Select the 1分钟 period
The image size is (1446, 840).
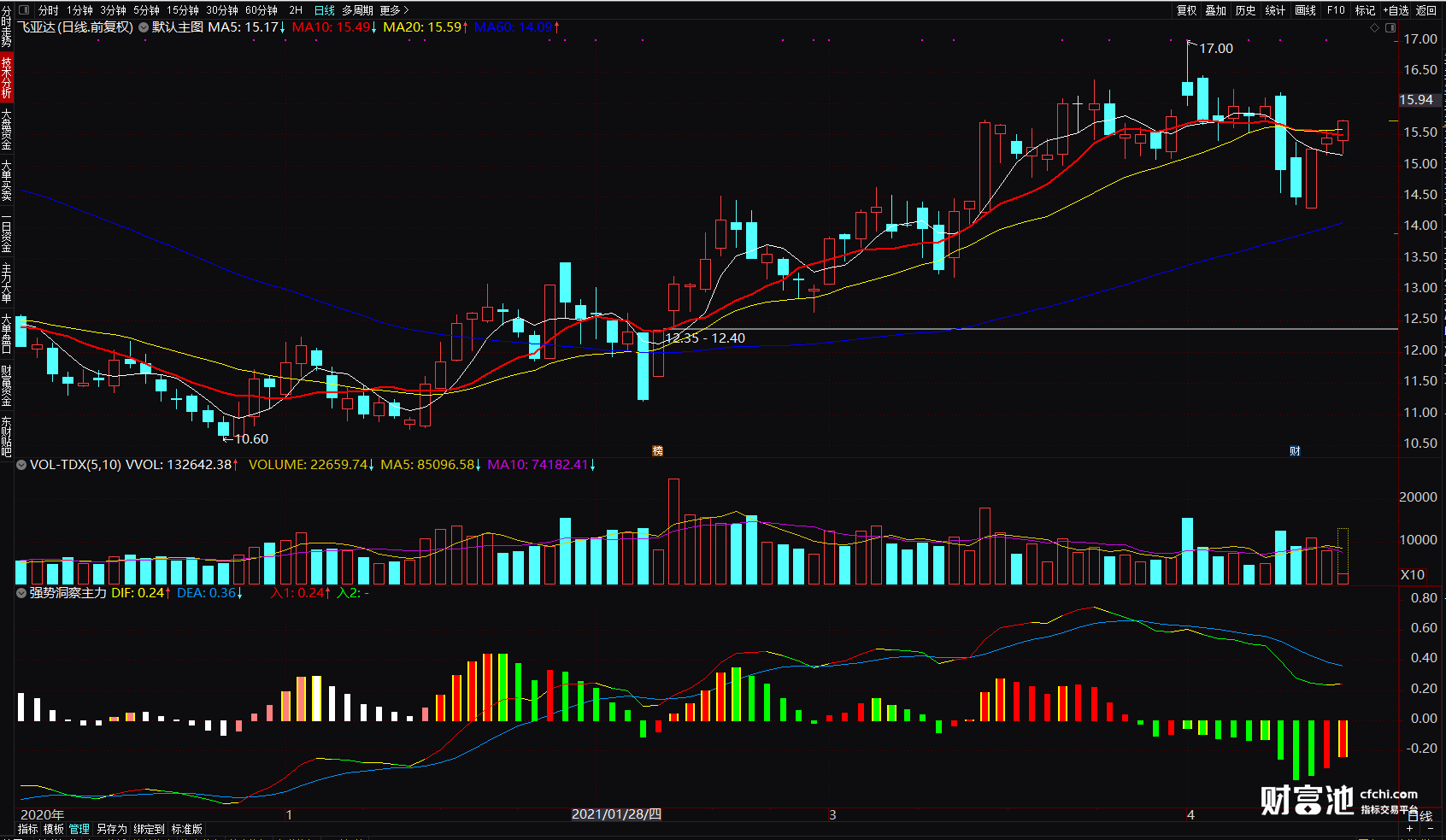[x=79, y=10]
